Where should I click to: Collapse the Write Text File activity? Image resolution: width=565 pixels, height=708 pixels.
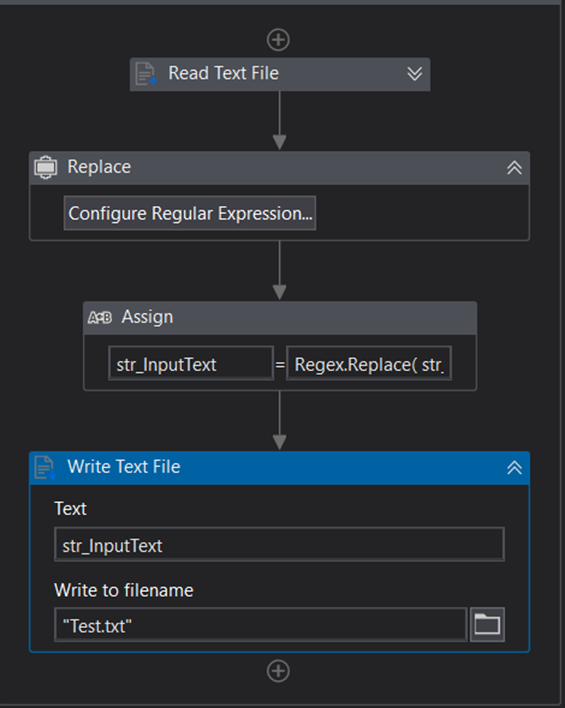pos(514,467)
